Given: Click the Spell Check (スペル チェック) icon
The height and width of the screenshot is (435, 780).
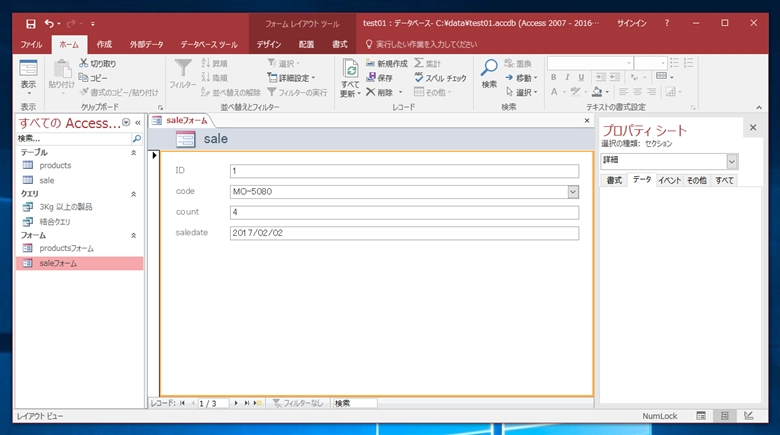Looking at the screenshot, I should point(419,78).
